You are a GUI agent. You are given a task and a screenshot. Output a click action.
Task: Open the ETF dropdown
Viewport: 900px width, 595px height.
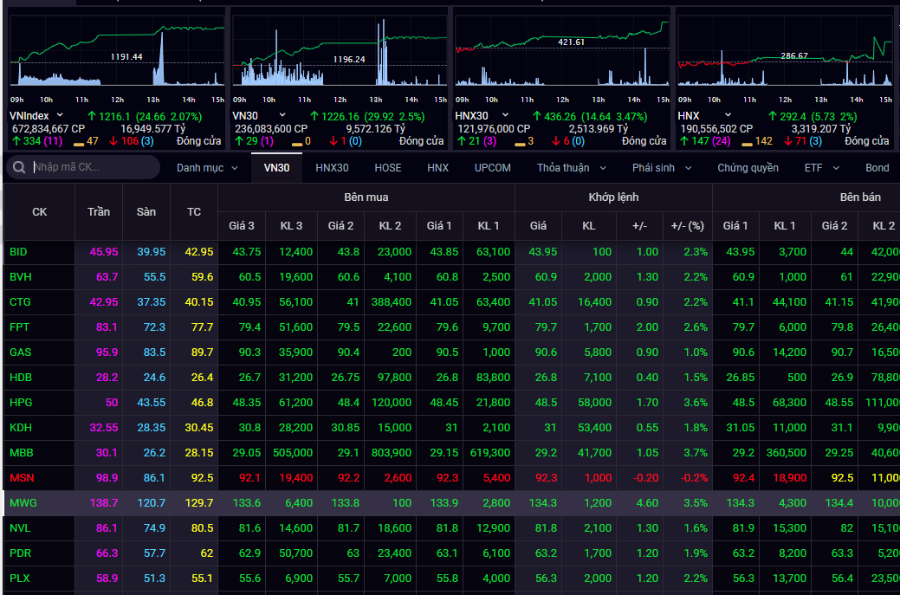[820, 168]
